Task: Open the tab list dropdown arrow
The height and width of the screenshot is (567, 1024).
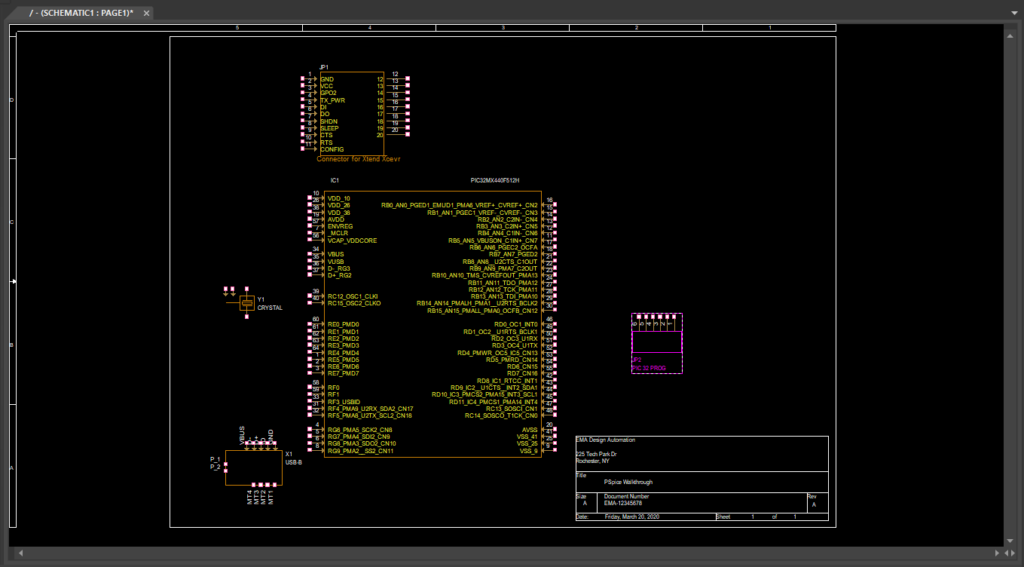Action: [1015, 13]
